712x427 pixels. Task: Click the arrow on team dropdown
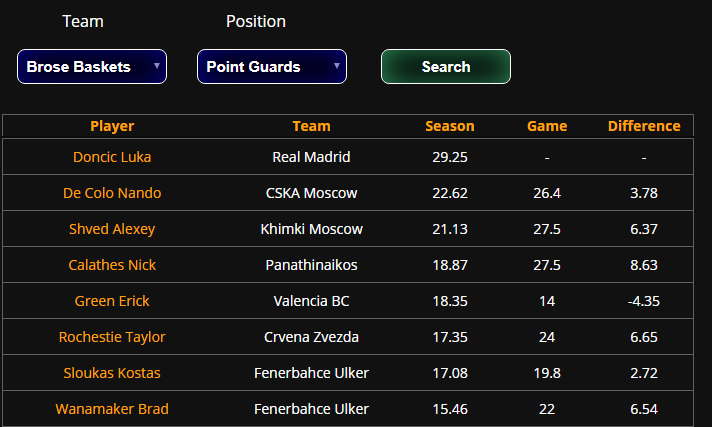coord(157,66)
